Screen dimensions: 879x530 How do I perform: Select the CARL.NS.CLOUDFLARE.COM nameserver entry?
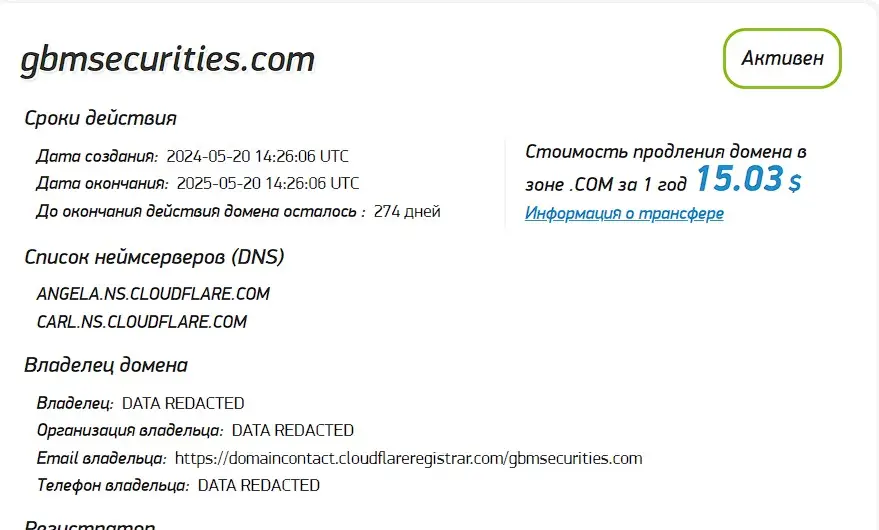(x=141, y=322)
